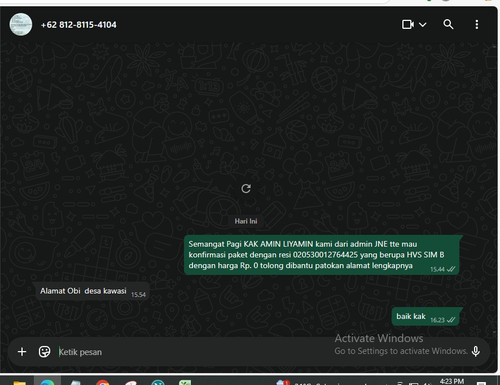This screenshot has width=500, height=385.
Task: Start a video call with the contact
Action: 408,24
